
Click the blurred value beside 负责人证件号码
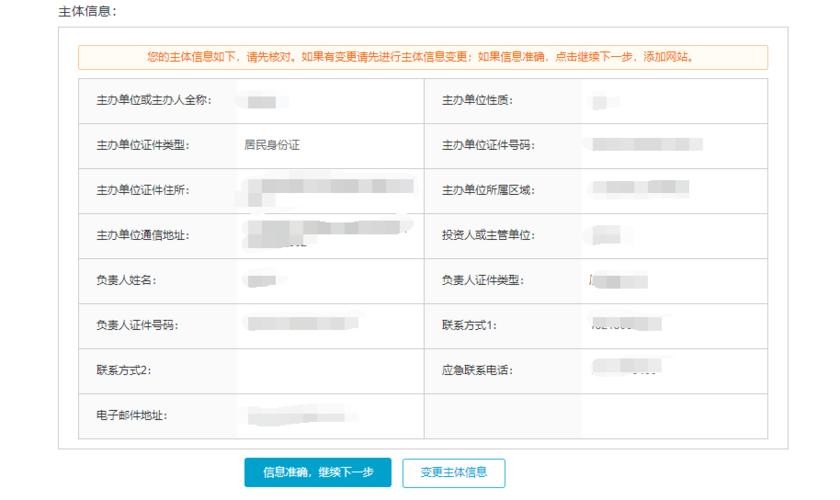pos(303,323)
